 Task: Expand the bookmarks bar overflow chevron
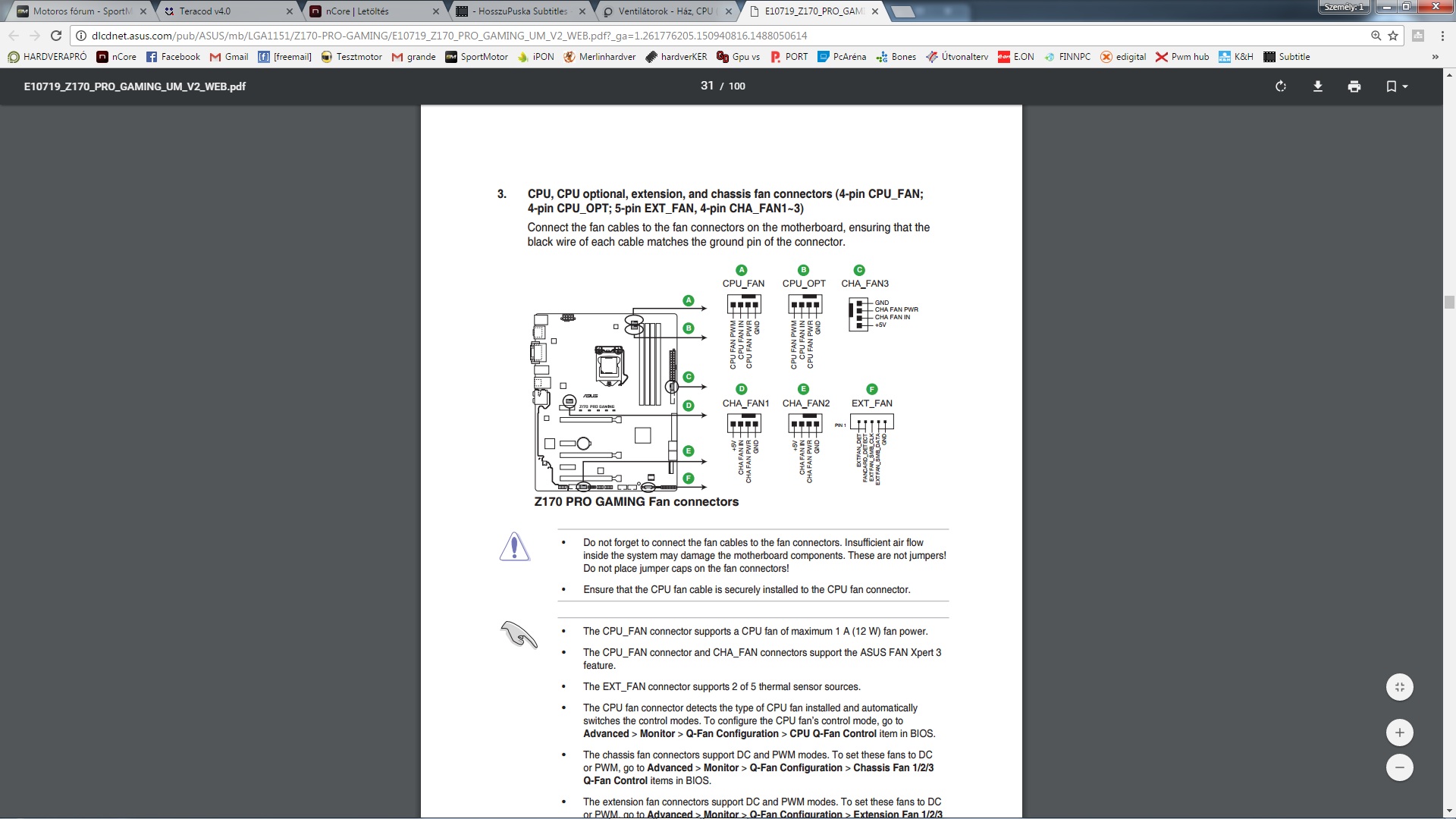tap(1435, 57)
